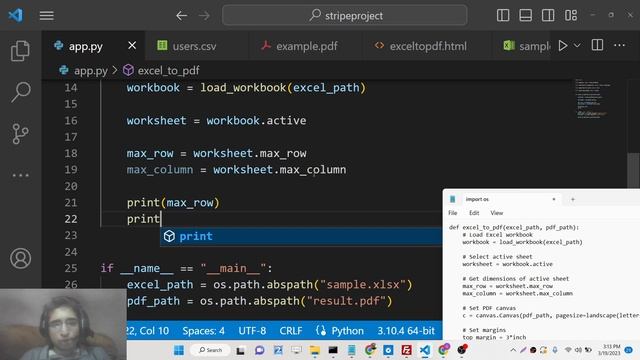
Task: Toggle the primary side bar layout icon
Action: coord(503,16)
